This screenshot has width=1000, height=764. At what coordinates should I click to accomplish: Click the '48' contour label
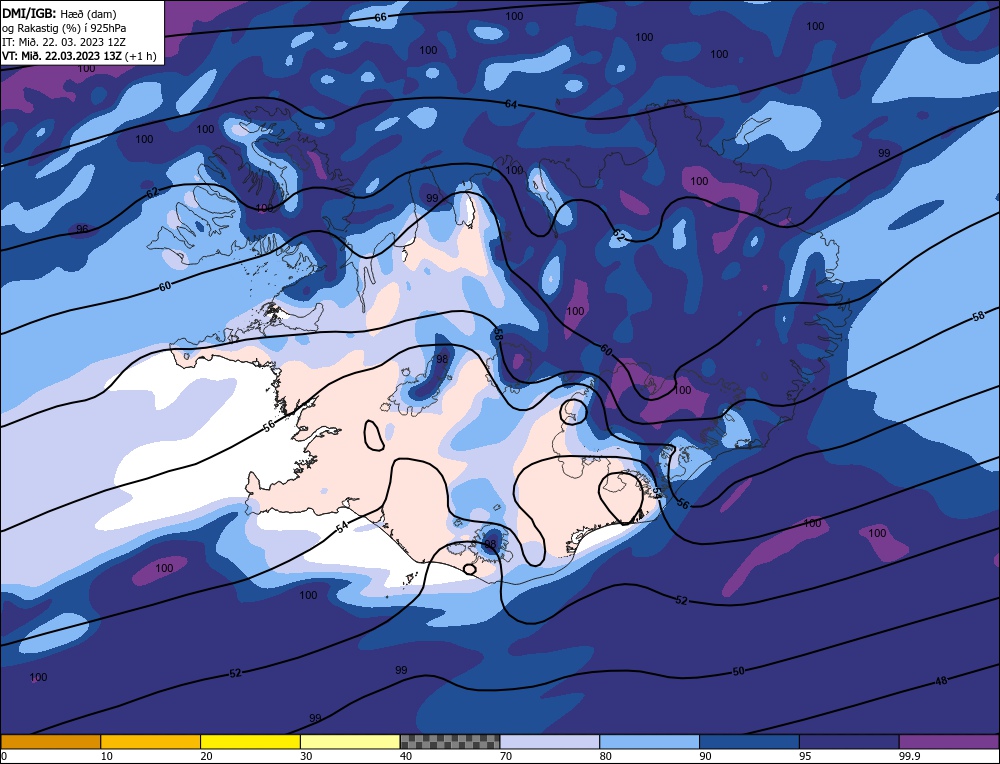coord(941,681)
